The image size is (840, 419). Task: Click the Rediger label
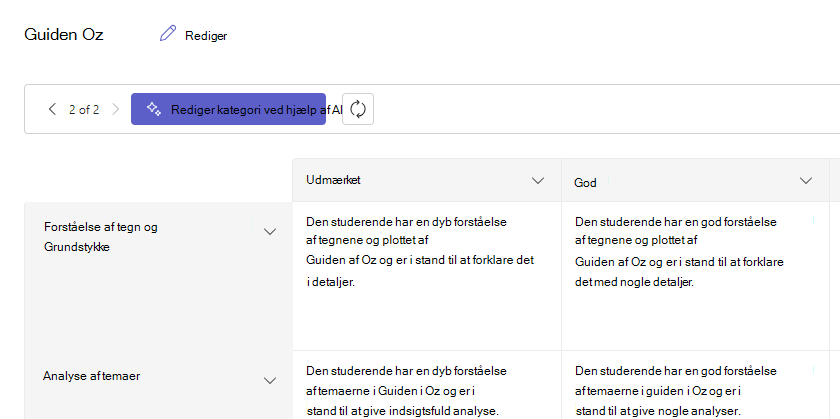click(x=206, y=36)
